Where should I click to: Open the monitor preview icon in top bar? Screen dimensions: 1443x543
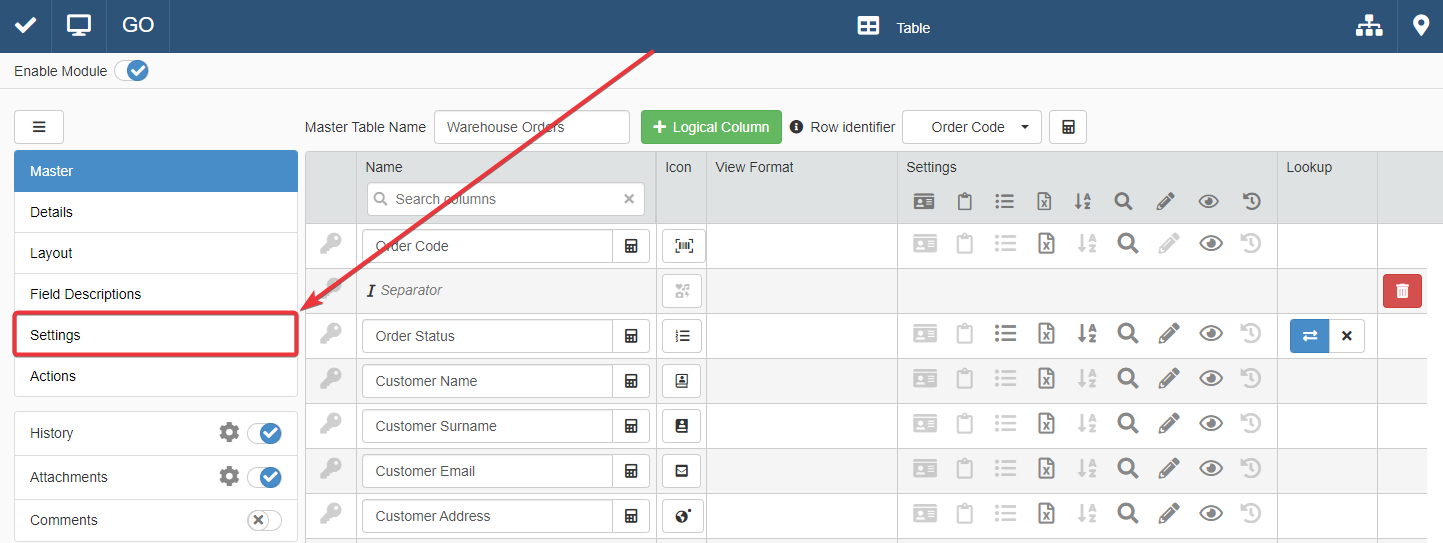click(79, 26)
